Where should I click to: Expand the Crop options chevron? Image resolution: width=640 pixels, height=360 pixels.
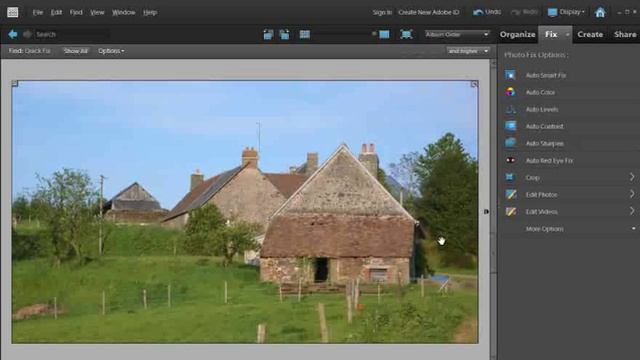pos(632,177)
